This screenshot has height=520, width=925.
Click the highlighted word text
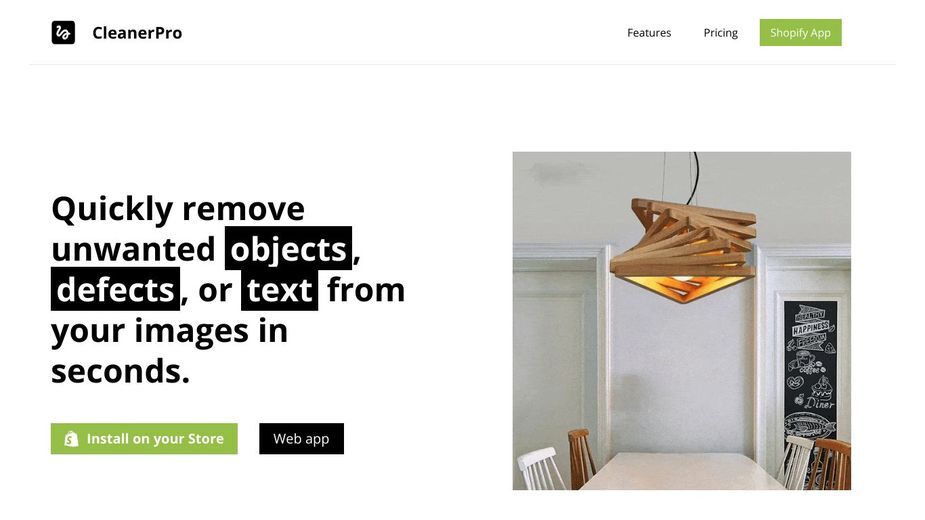[x=279, y=290]
